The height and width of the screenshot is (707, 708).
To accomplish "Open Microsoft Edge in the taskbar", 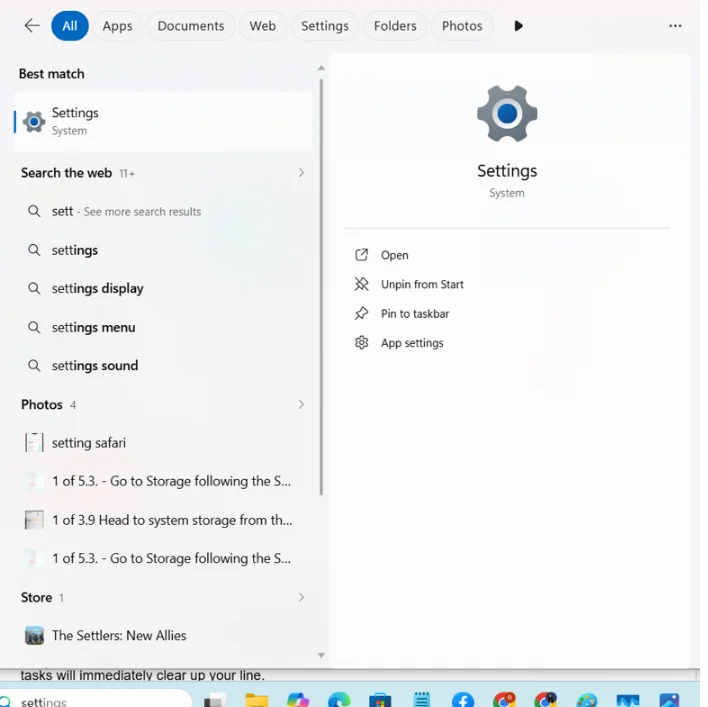I will (x=339, y=700).
